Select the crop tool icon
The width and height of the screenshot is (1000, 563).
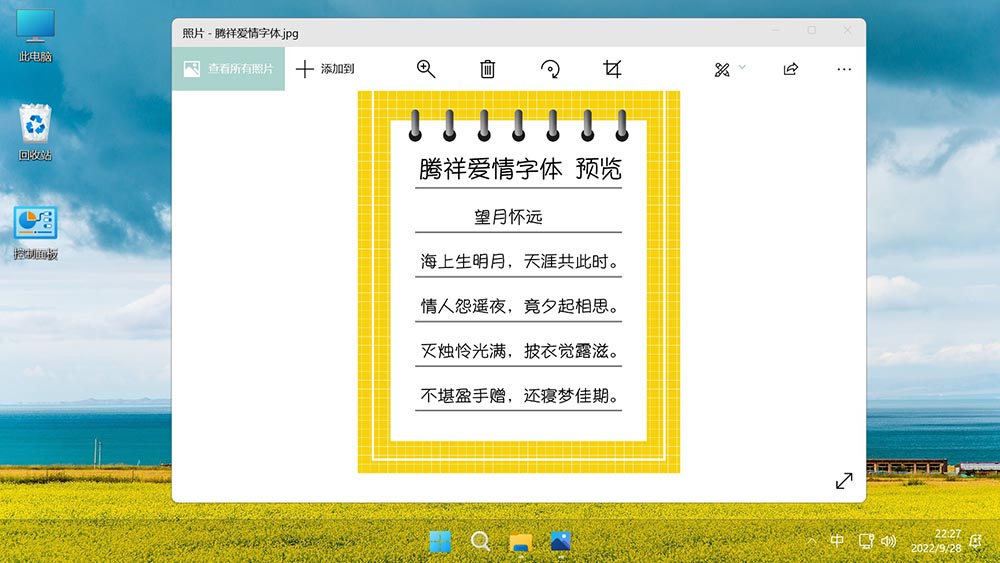pyautogui.click(x=612, y=69)
